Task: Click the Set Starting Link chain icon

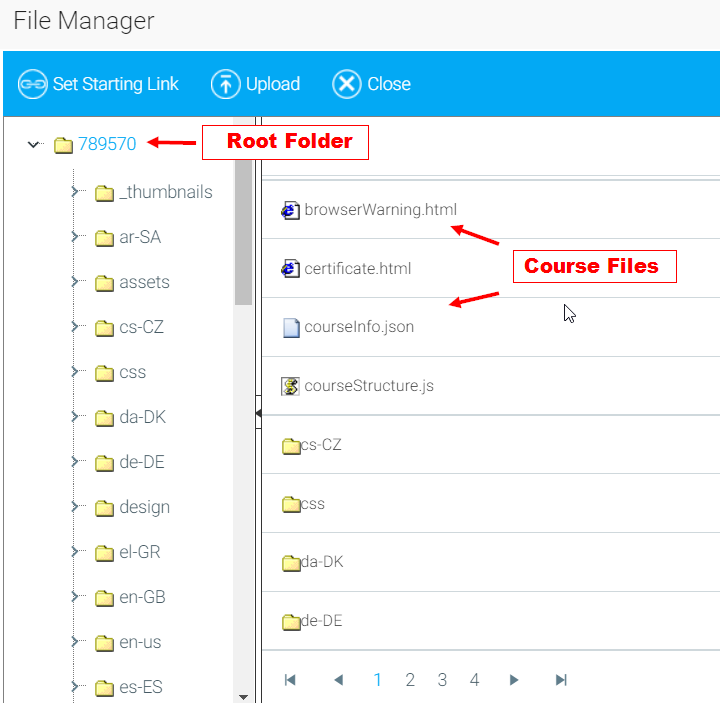Action: (33, 84)
